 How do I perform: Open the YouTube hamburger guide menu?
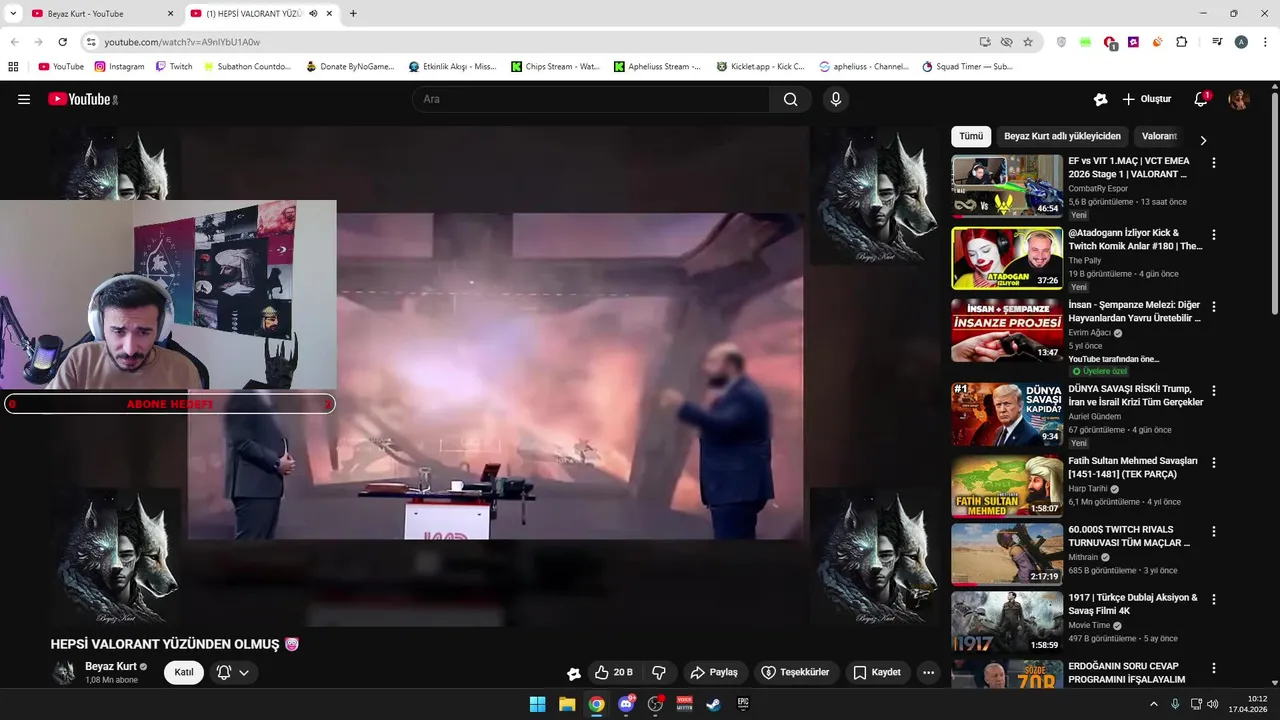(x=24, y=99)
